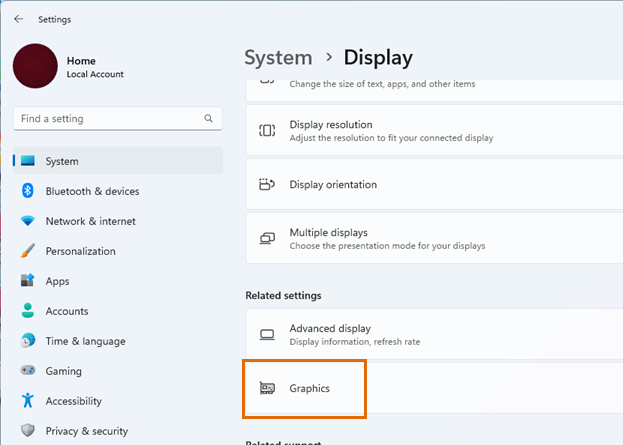
Task: Click the Home account profile picture
Action: coord(36,66)
